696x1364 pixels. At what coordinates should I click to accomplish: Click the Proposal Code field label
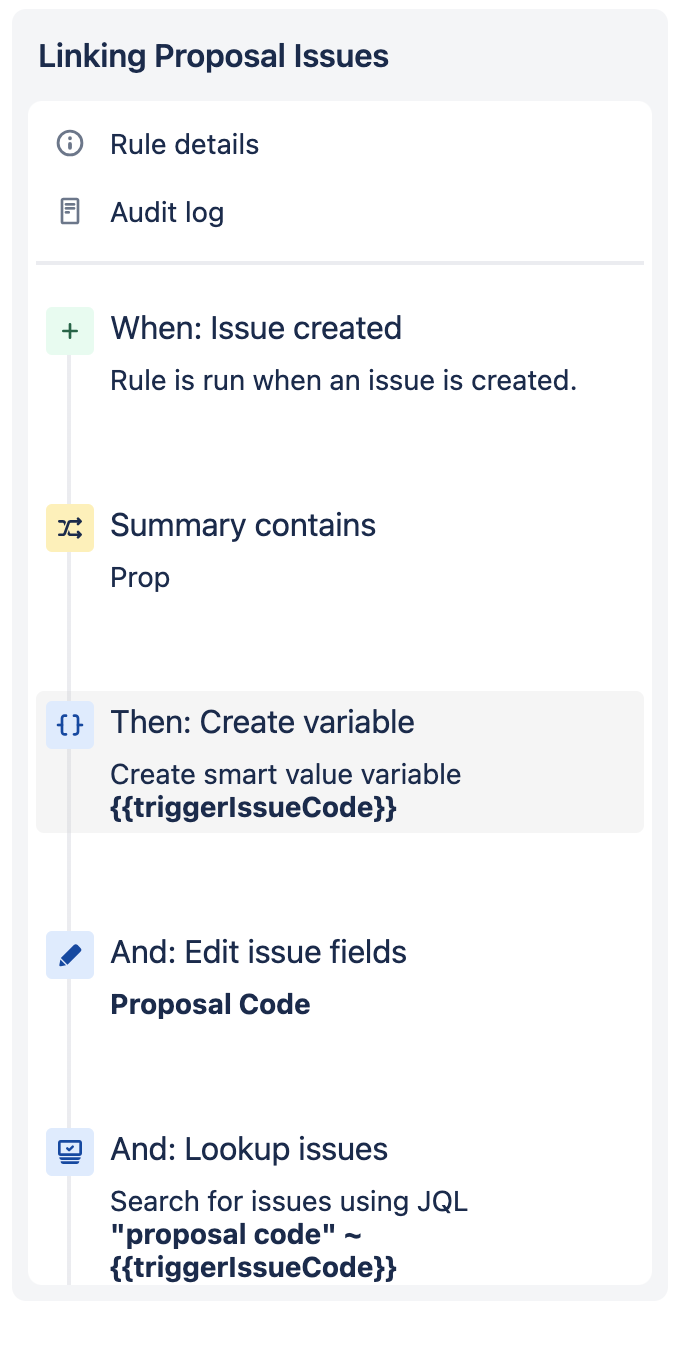[210, 1004]
